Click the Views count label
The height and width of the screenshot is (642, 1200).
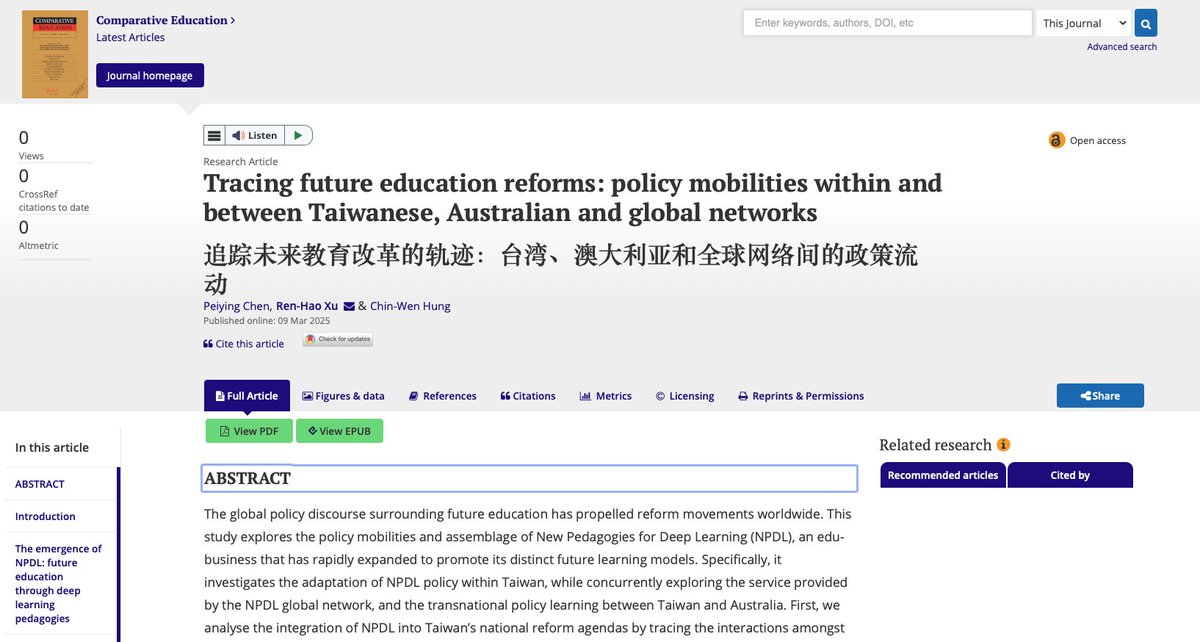(31, 156)
